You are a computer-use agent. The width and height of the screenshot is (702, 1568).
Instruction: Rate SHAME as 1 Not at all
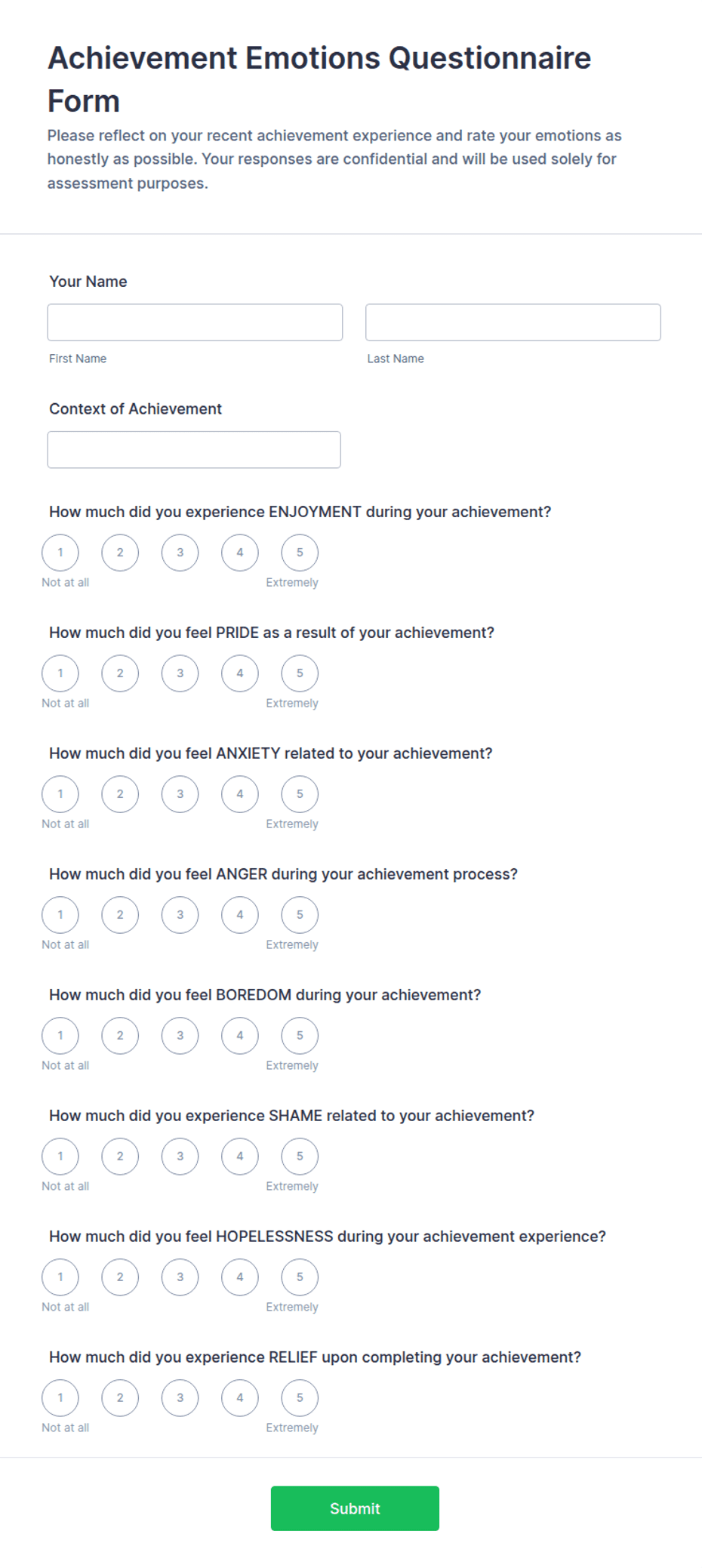60,1157
